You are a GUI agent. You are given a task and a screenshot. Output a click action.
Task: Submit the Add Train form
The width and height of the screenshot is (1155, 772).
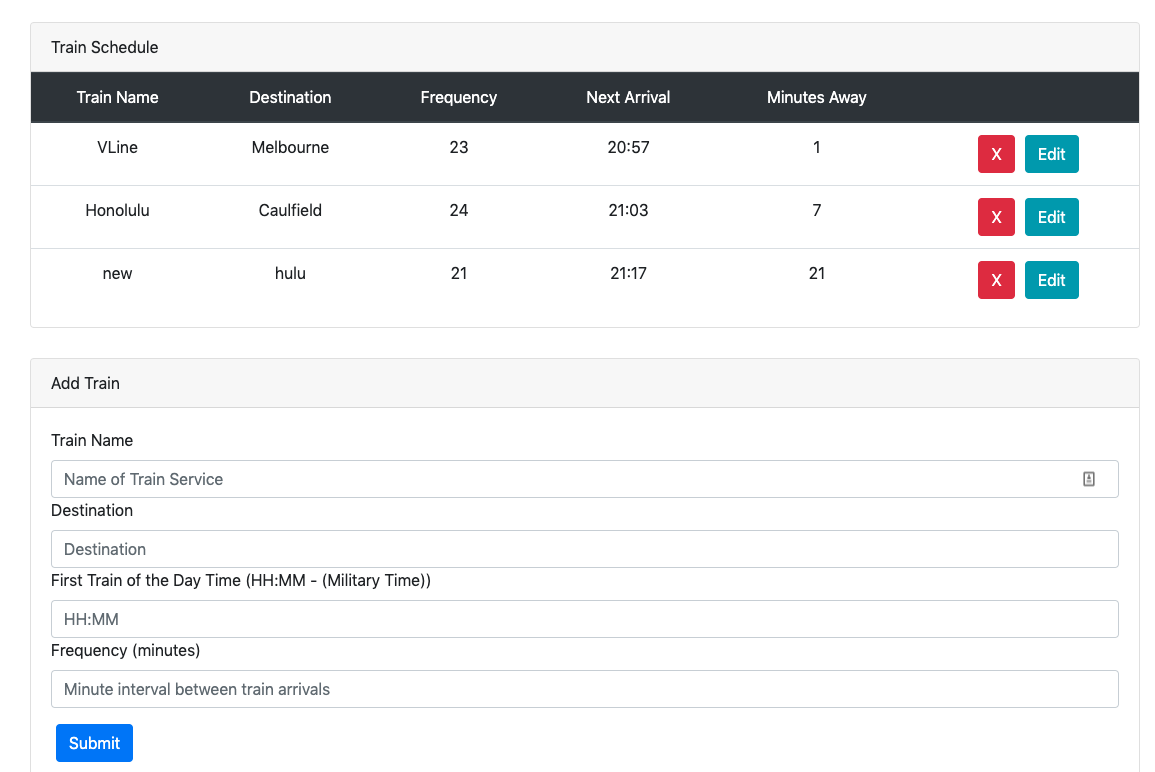pyautogui.click(x=94, y=743)
